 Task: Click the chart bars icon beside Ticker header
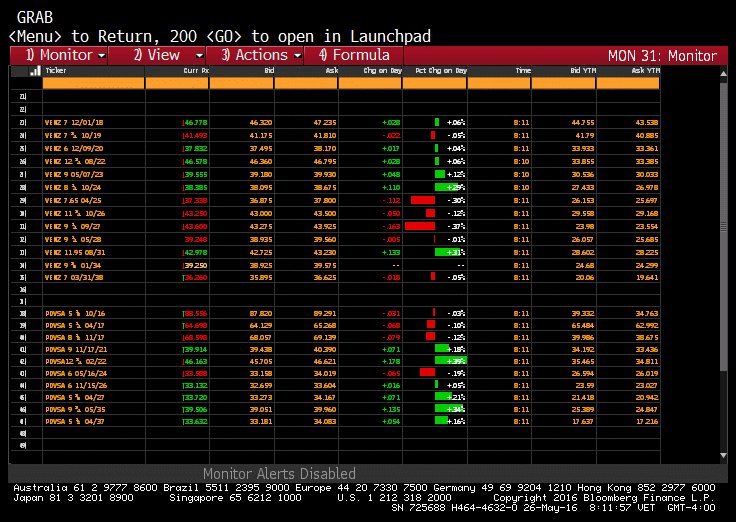[35, 71]
